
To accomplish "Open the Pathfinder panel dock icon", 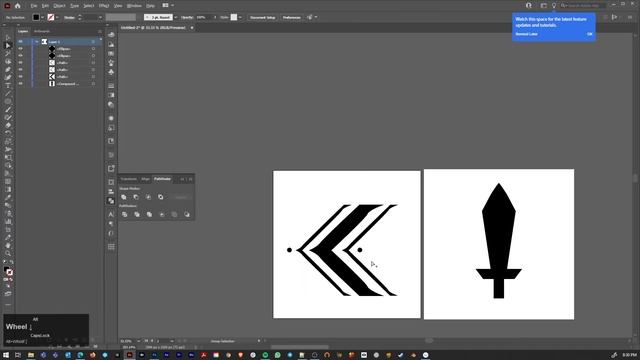I will coord(111,200).
